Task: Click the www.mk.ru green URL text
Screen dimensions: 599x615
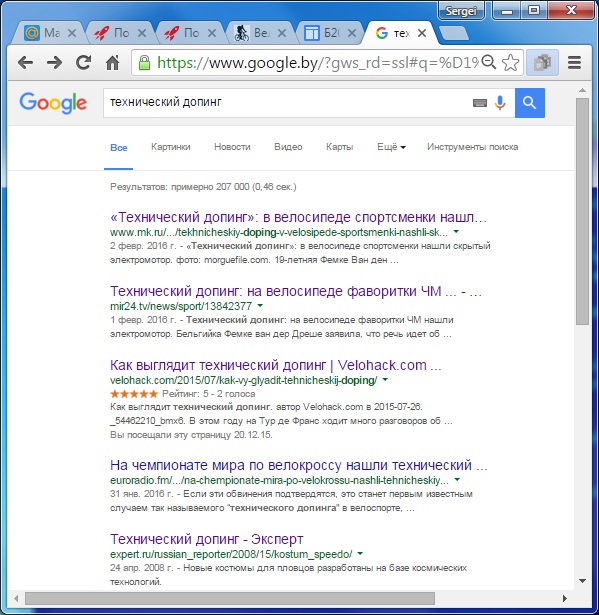Action: tap(279, 232)
